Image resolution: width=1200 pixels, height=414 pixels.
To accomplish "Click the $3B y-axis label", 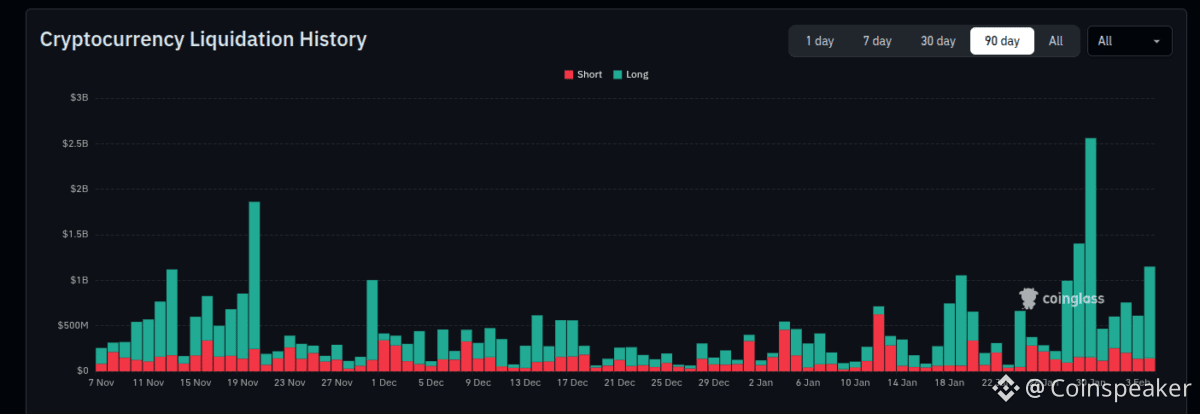I will pyautogui.click(x=78, y=98).
